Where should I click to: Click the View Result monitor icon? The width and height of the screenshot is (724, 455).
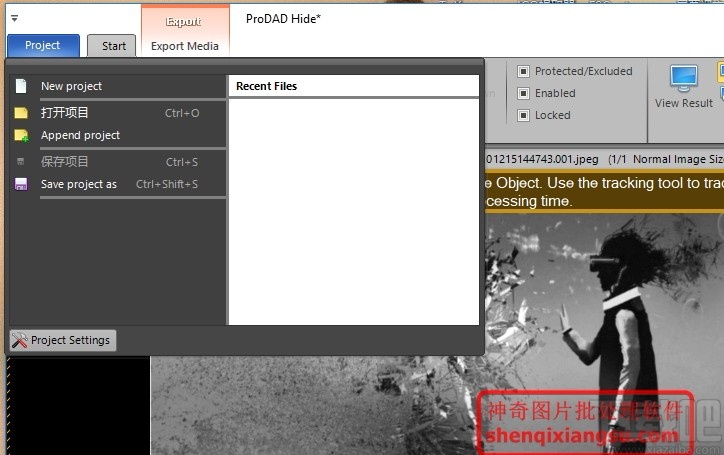click(683, 78)
